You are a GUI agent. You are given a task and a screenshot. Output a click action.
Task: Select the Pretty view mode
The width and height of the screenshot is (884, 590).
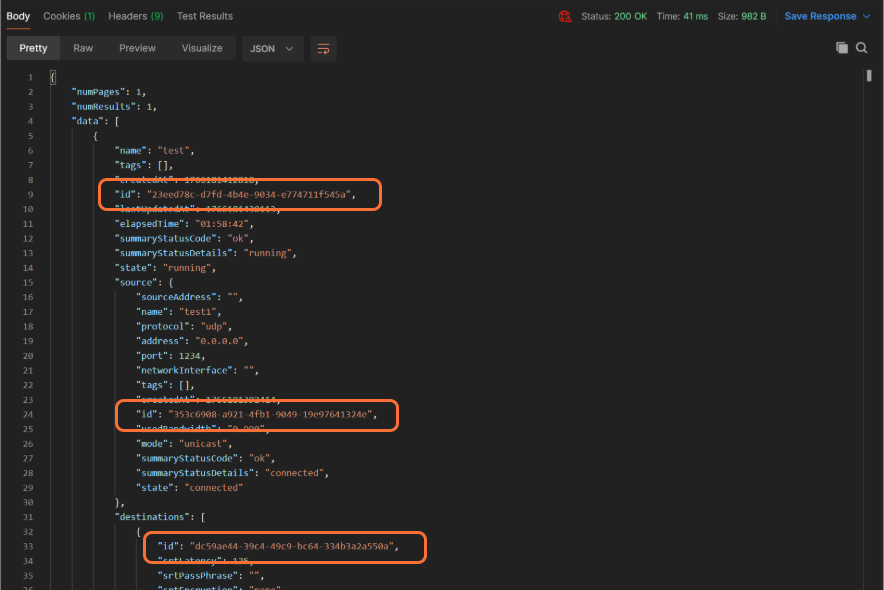(33, 48)
